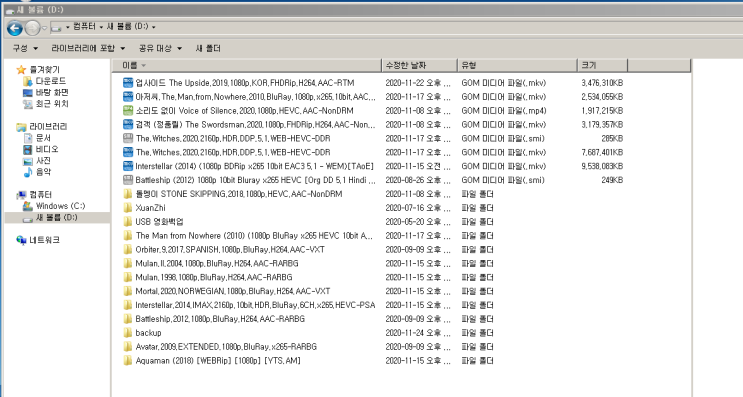Viewport: 743px width, 397px height.
Task: Open the 문서 library
Action: [43, 138]
